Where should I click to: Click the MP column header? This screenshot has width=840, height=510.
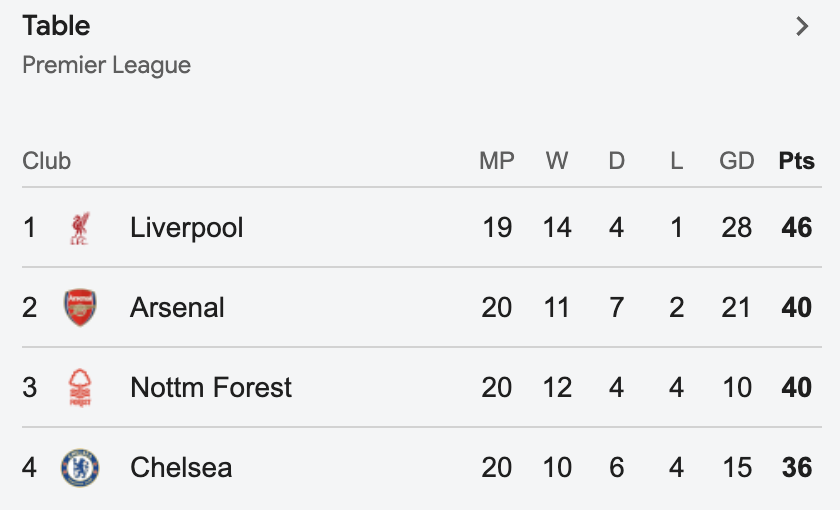(497, 161)
